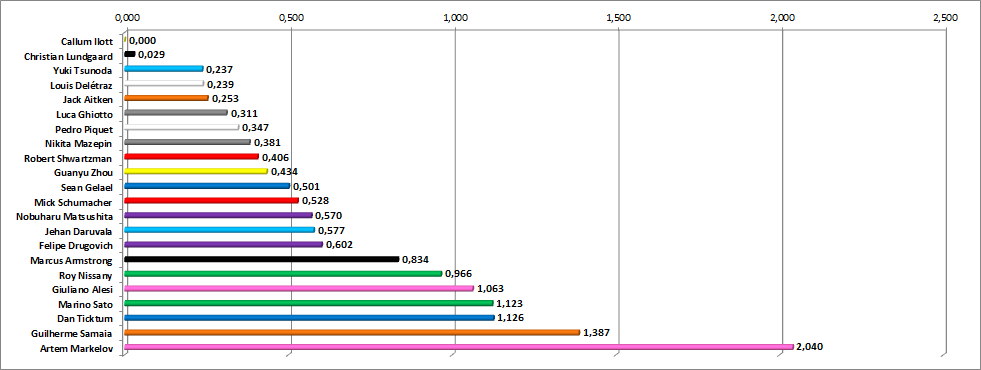Image resolution: width=981 pixels, height=370 pixels.
Task: Click the Dan Ticktum axis label
Action: pyautogui.click(x=86, y=317)
